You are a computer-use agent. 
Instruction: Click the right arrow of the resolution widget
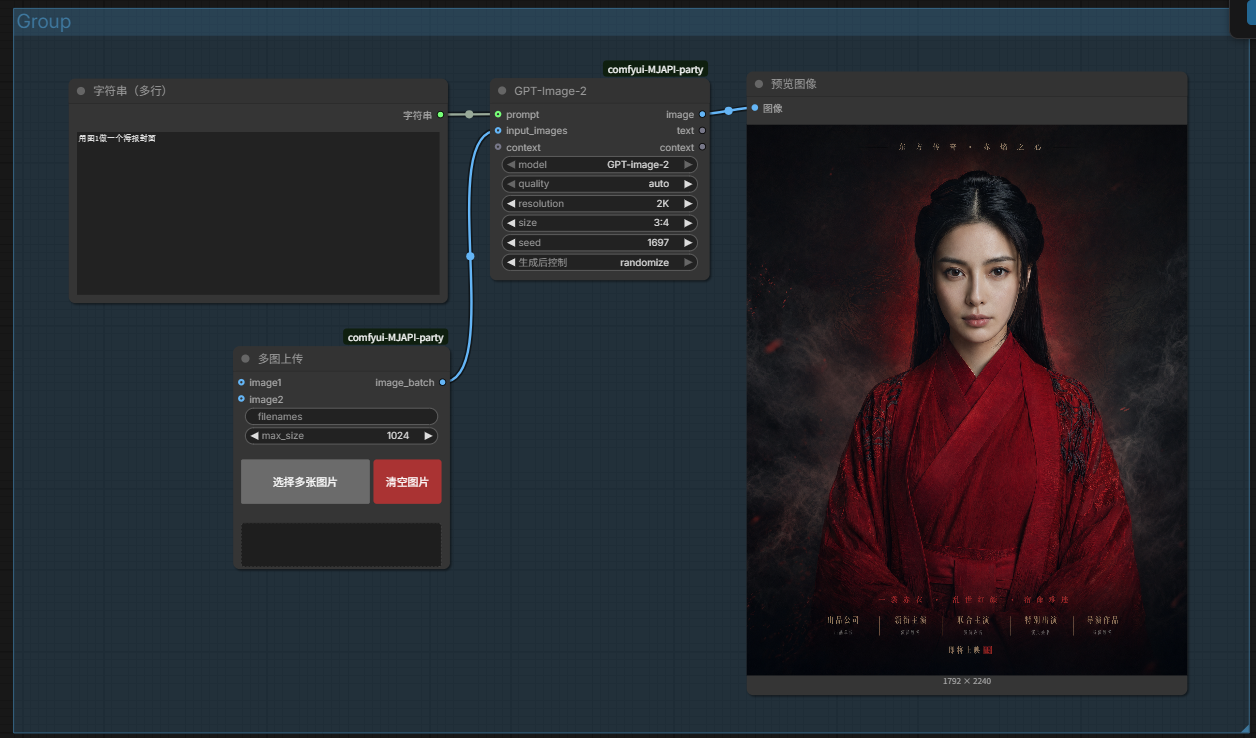688,204
